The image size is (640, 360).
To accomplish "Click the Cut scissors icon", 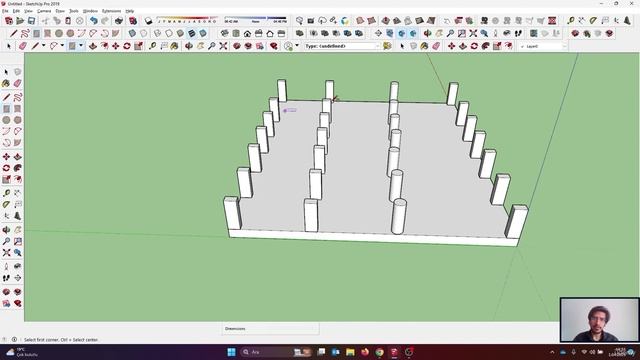I will click(45, 21).
